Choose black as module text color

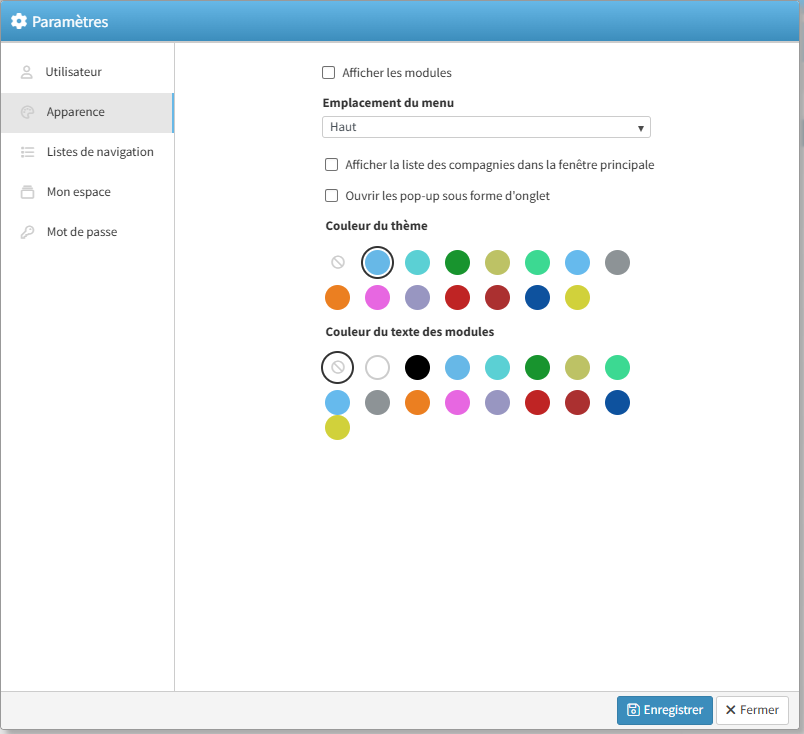coord(417,368)
